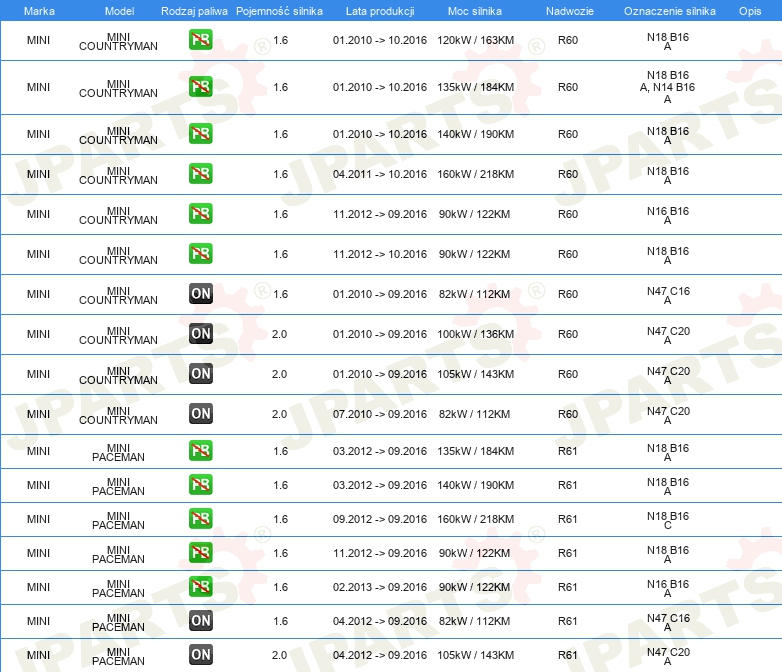Click date 03.2012 -> 09.2016 in 140kW / 190KM row
The image size is (782, 672).
coord(380,485)
